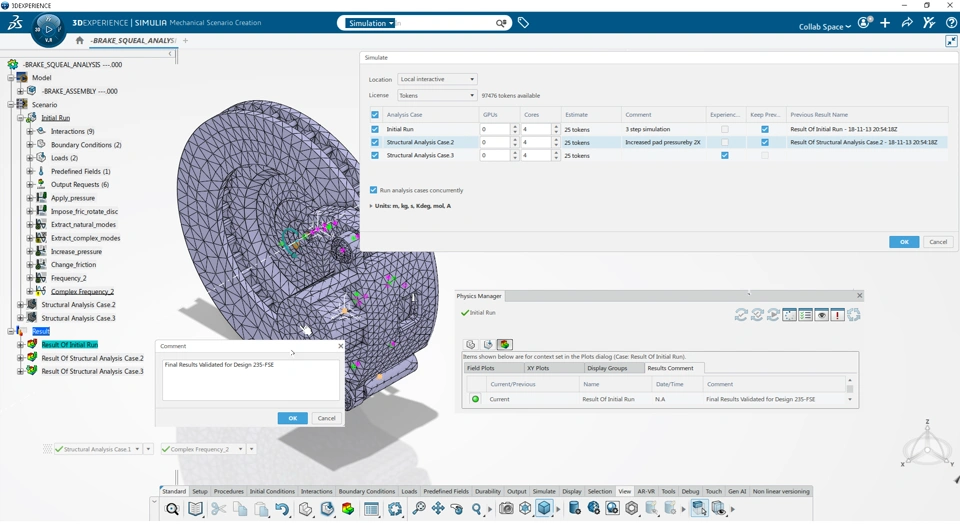The width and height of the screenshot is (960, 524).
Task: Open the Complex Frequency_2 step dropdown
Action: click(x=241, y=449)
